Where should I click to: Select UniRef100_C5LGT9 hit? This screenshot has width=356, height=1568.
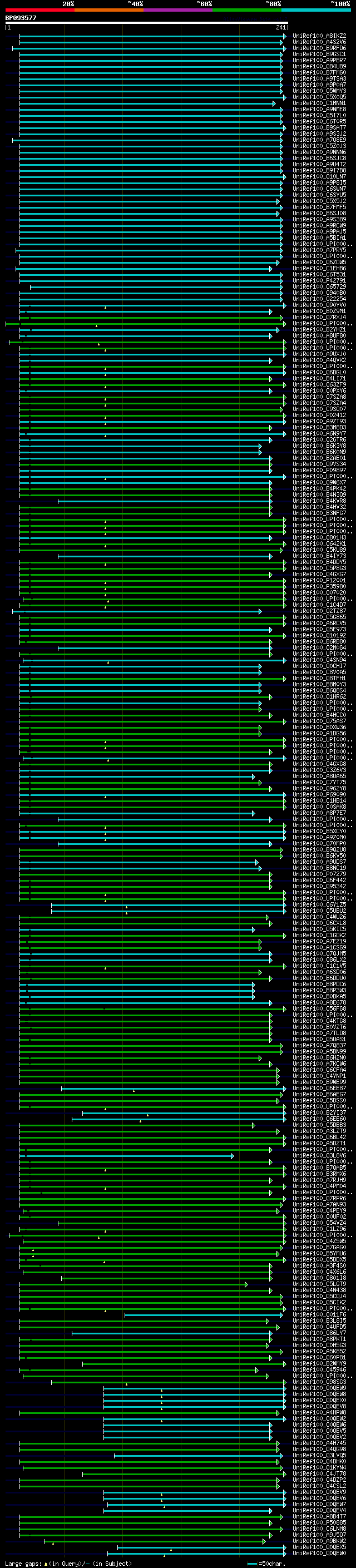319,1284
